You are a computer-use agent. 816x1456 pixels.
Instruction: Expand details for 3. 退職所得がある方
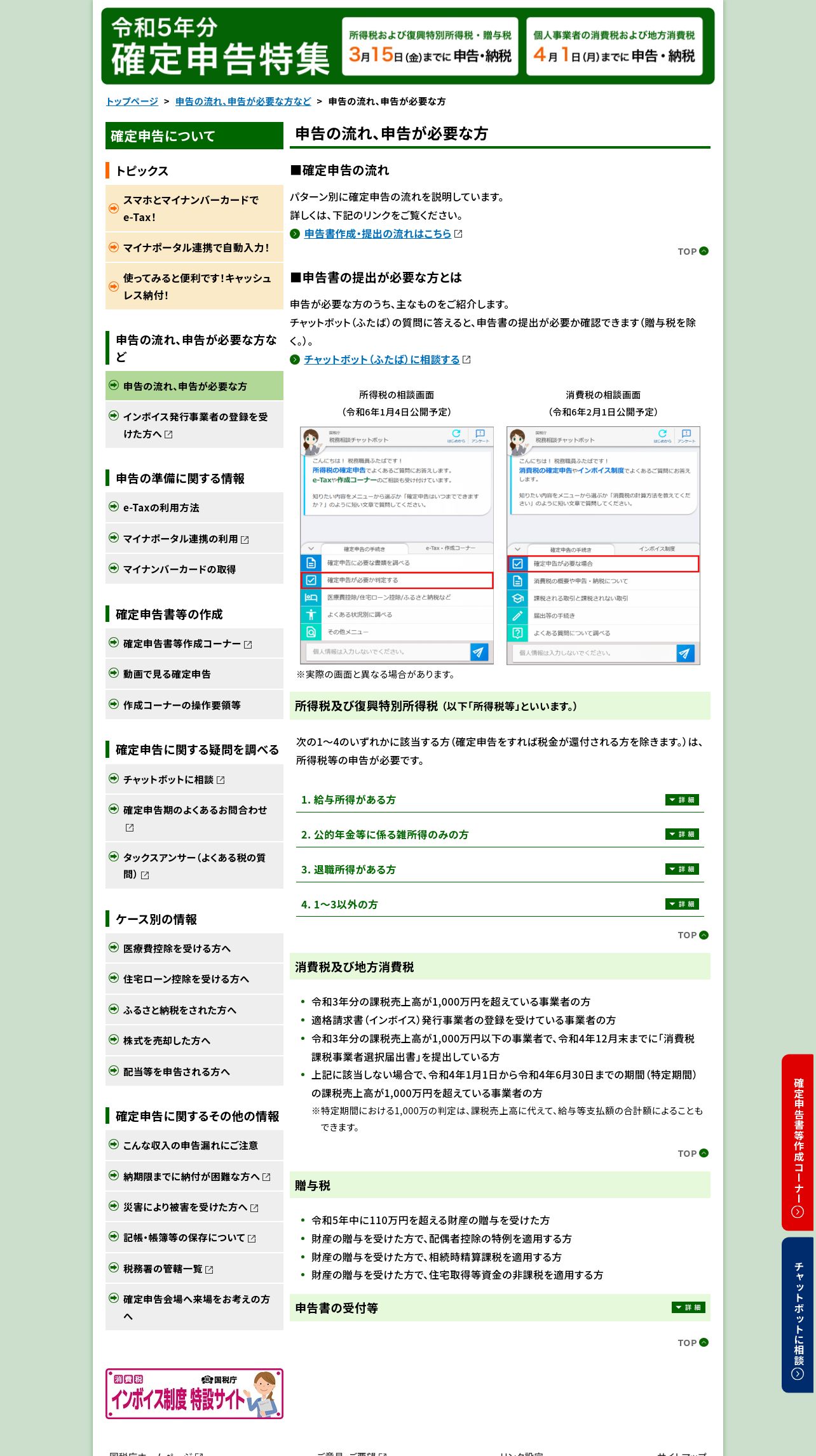click(x=682, y=869)
